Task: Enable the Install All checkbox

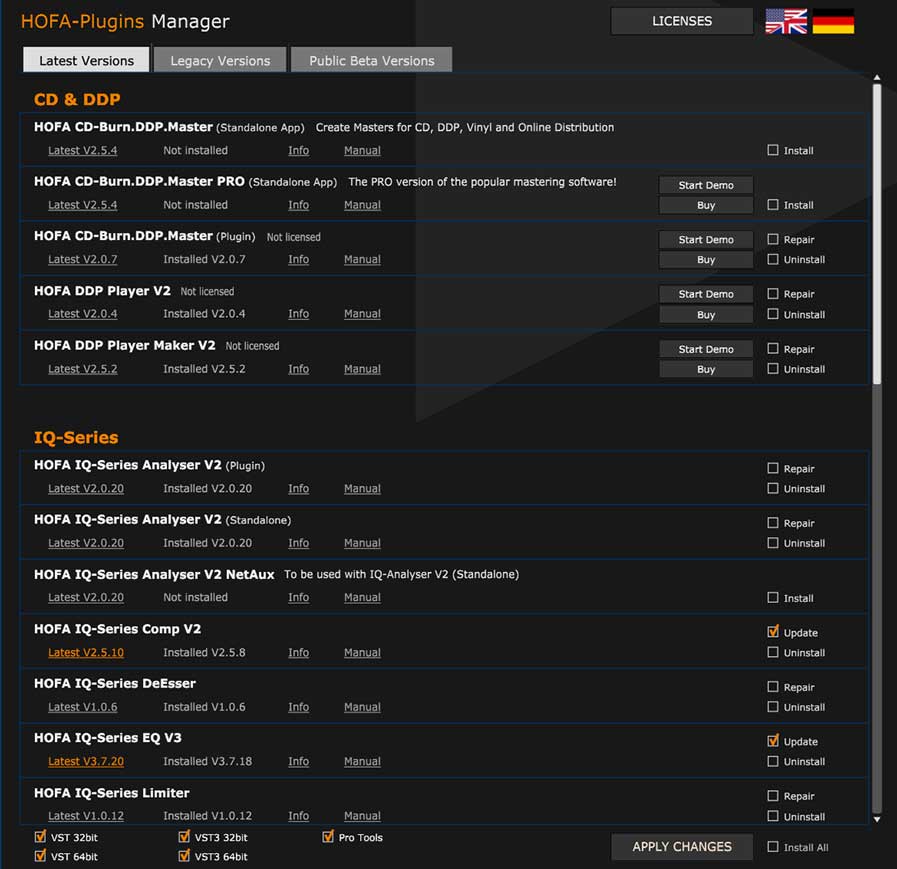Action: [x=773, y=847]
